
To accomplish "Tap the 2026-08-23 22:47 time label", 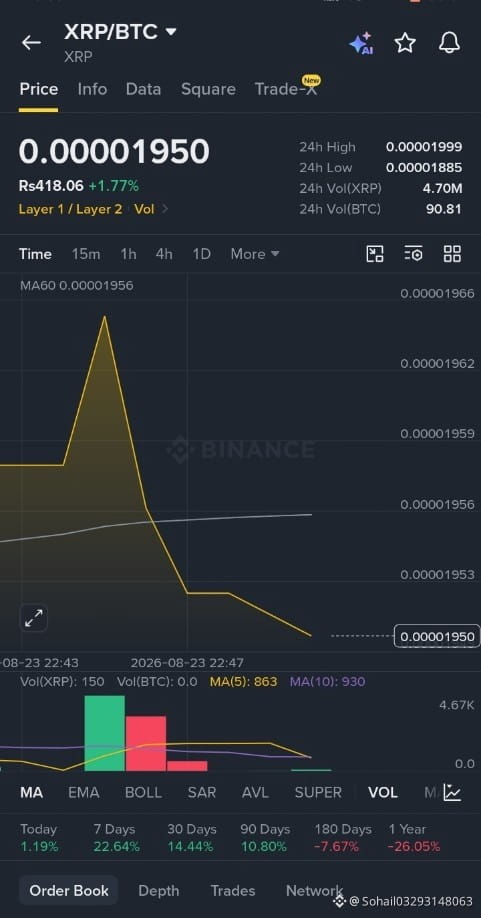I will click(187, 663).
